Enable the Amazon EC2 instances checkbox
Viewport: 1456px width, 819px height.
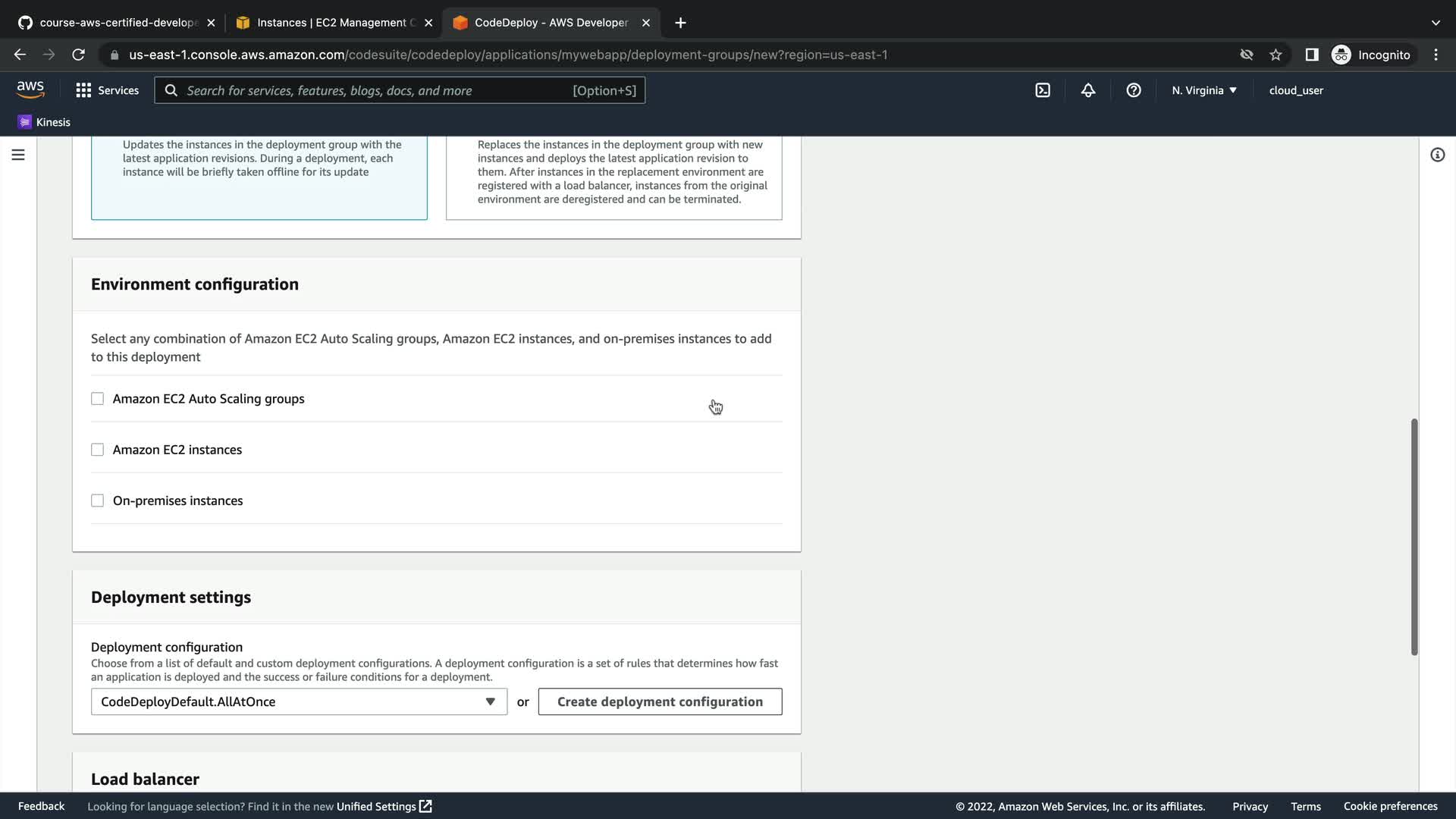point(97,450)
